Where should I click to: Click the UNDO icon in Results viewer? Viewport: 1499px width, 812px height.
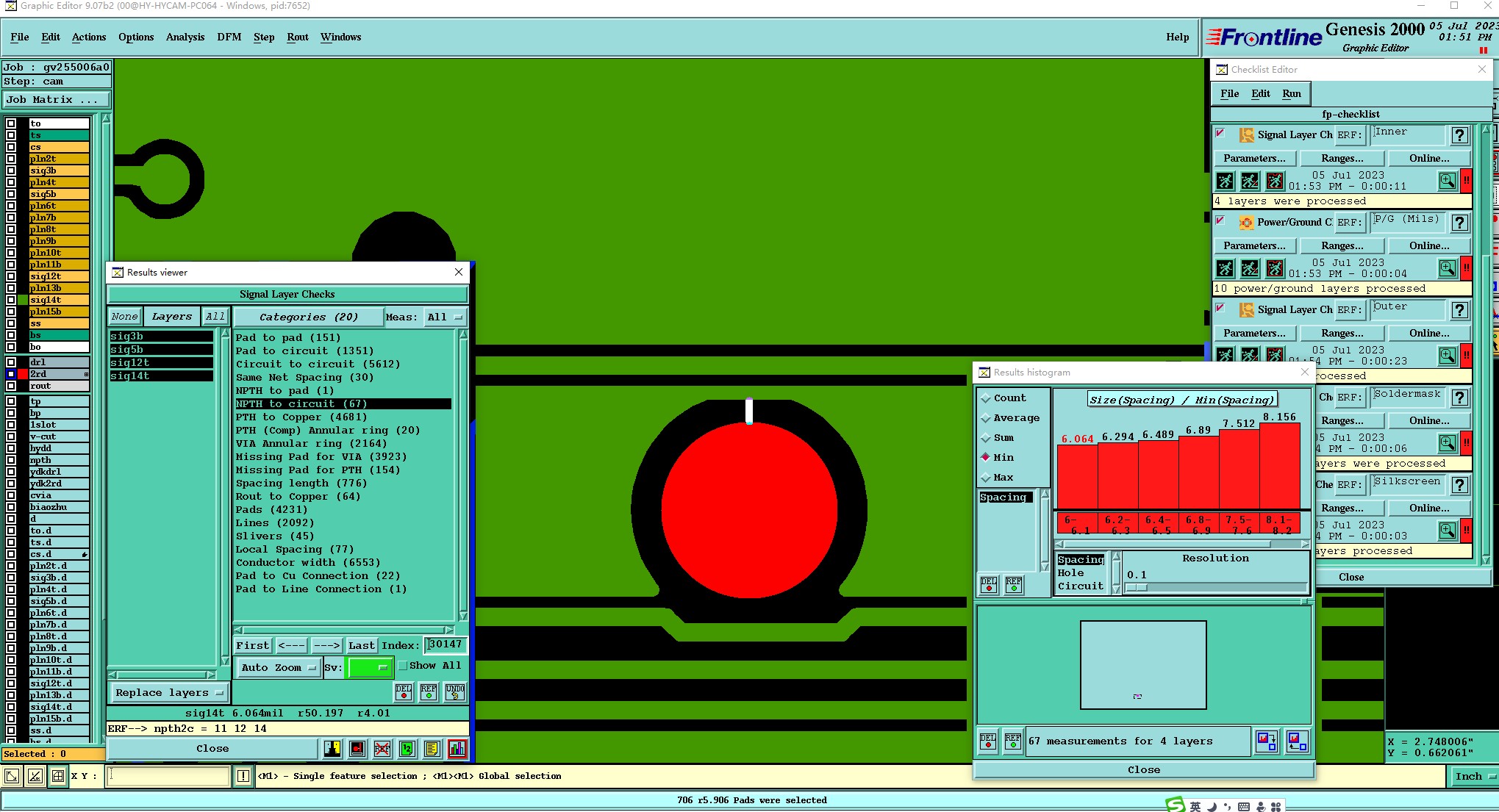click(455, 692)
